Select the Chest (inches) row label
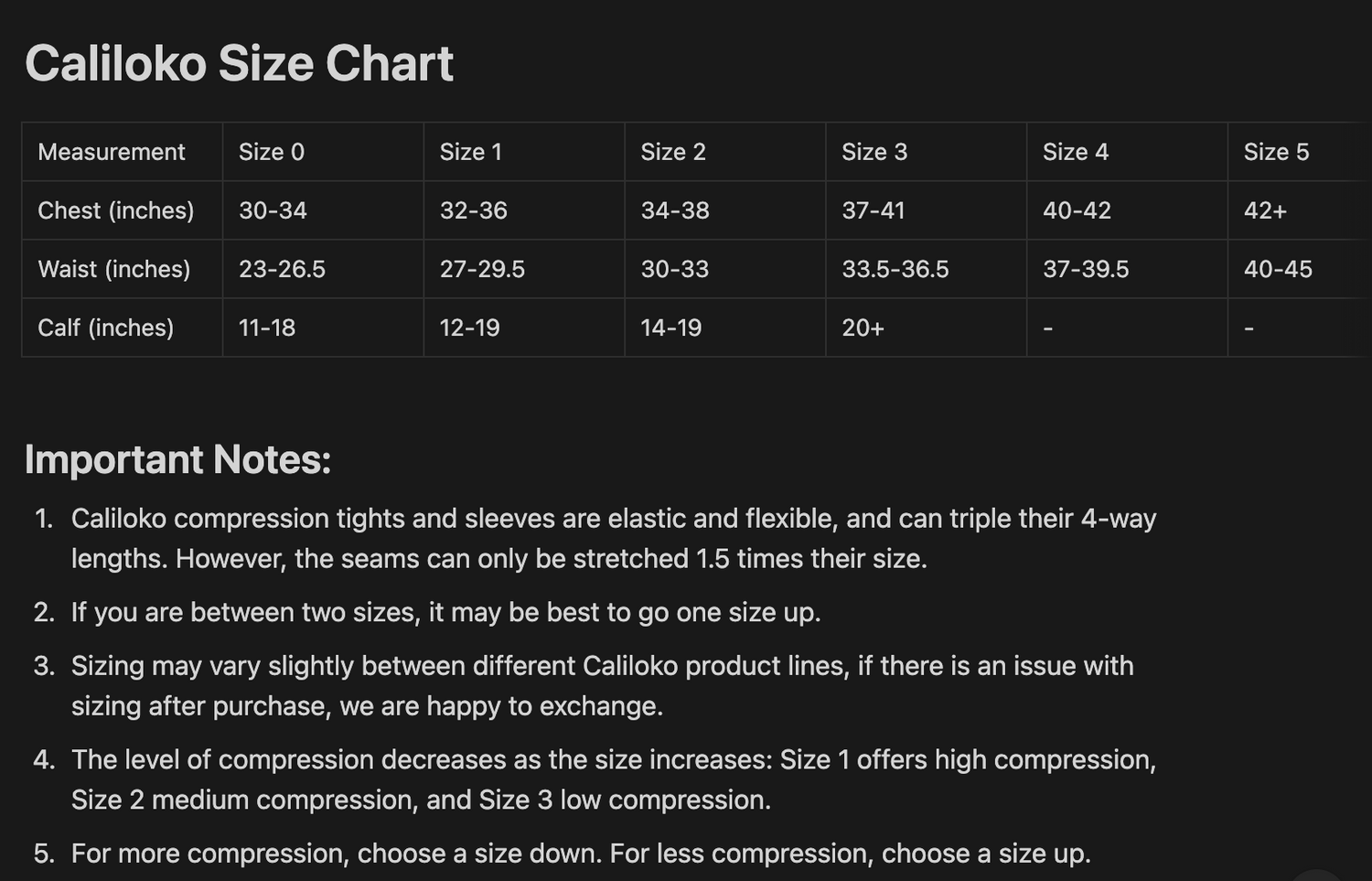1372x881 pixels. 116,210
